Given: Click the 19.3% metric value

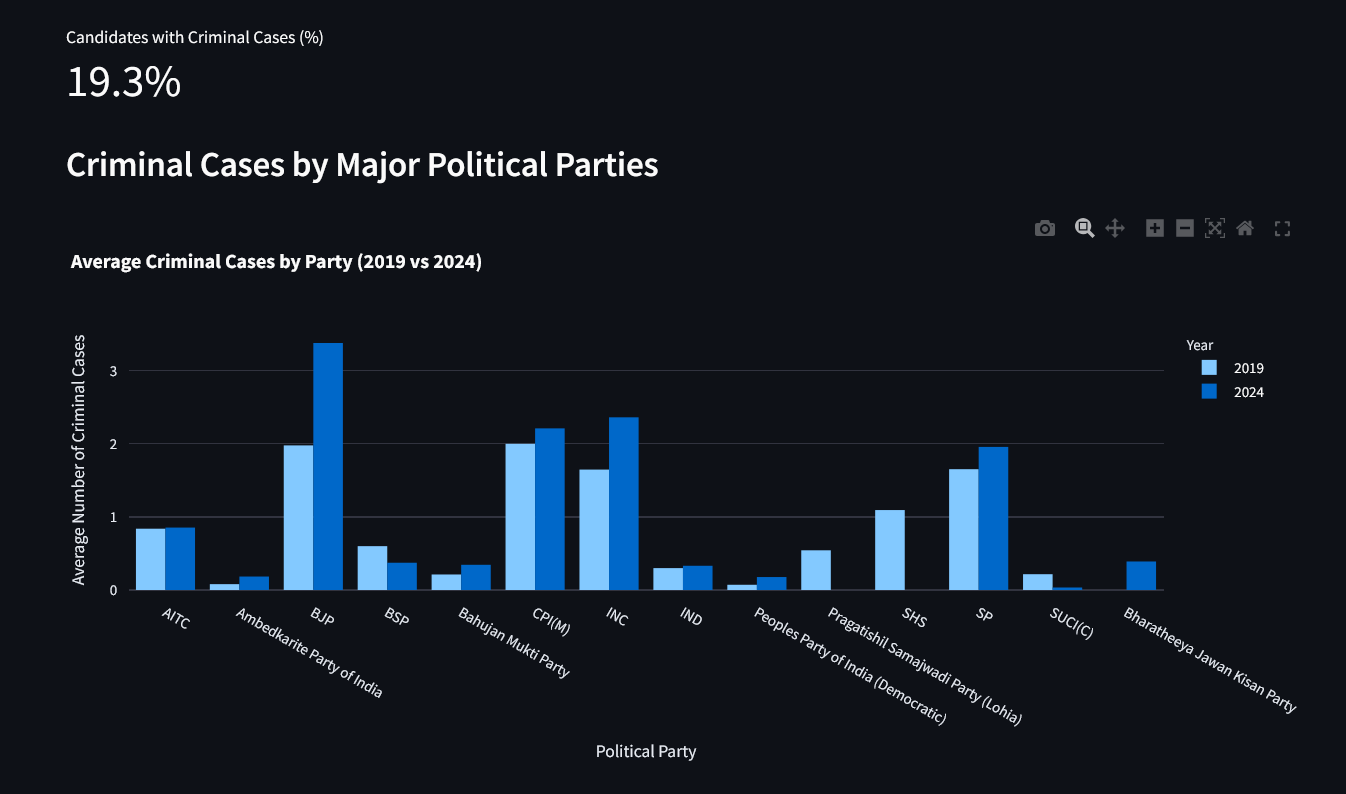Looking at the screenshot, I should [123, 83].
